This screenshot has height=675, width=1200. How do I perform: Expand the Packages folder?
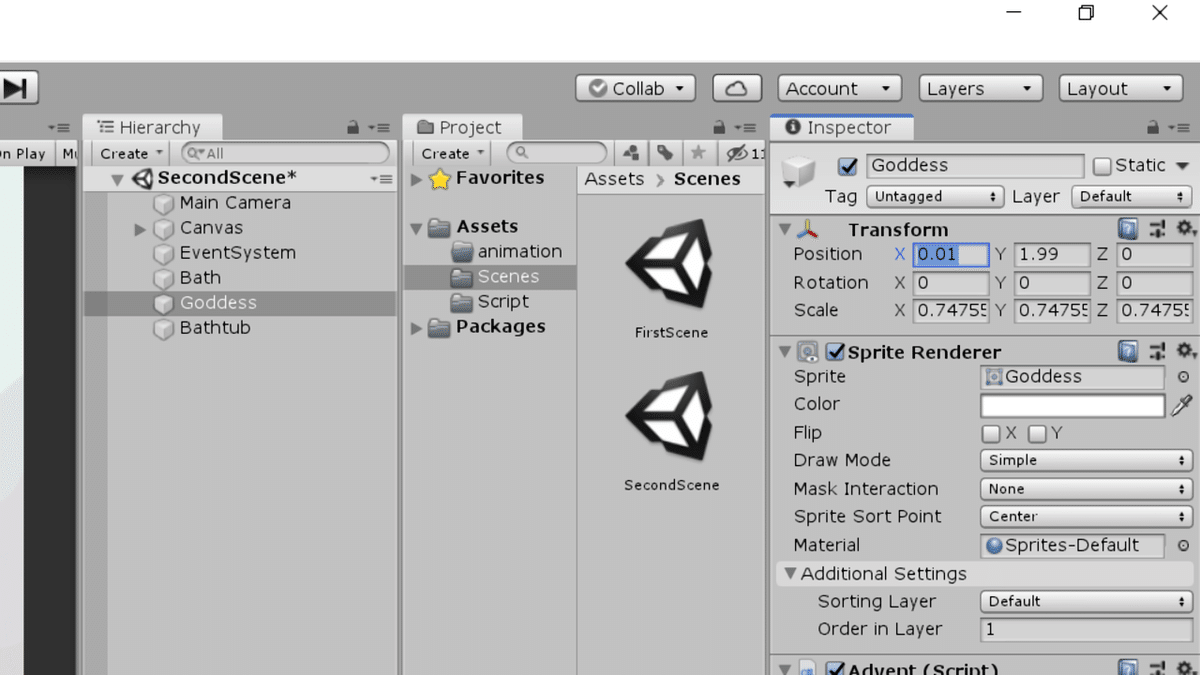coord(417,328)
